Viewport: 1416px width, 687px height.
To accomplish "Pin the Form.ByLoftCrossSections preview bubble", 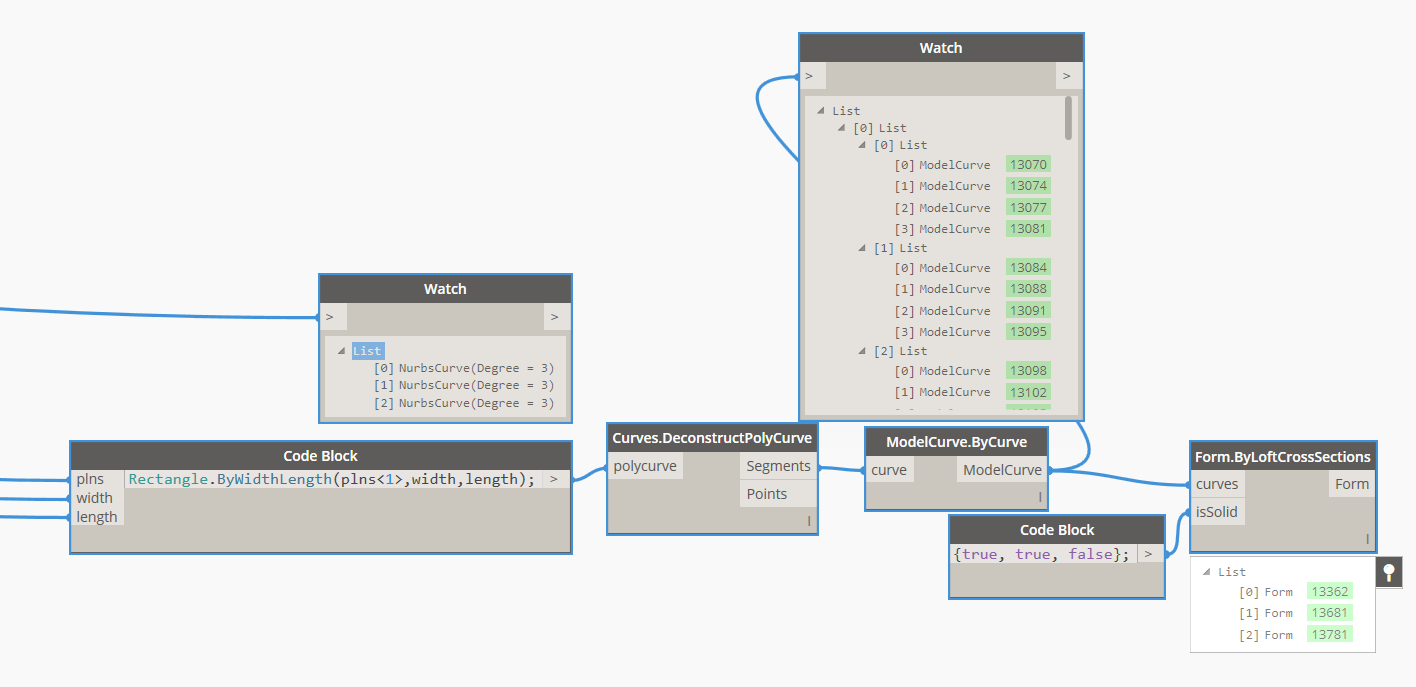I will [1388, 572].
